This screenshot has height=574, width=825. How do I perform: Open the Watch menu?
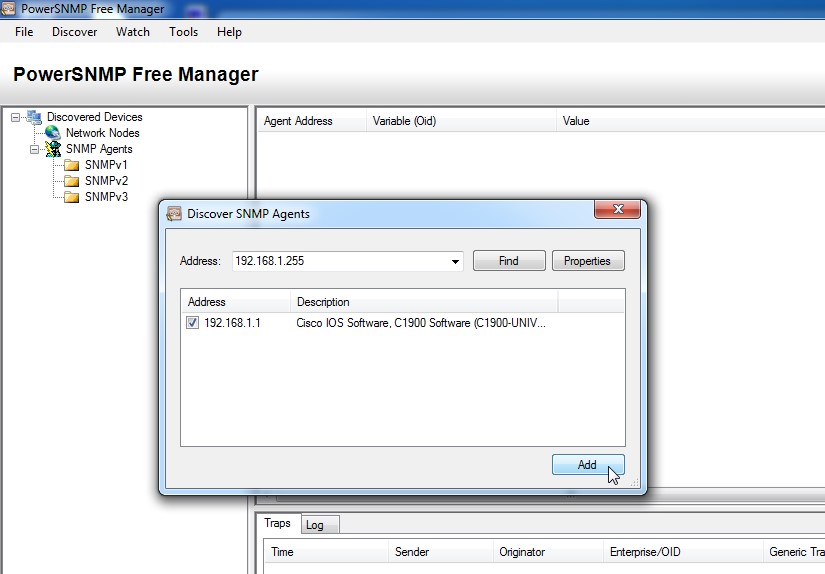pos(133,32)
